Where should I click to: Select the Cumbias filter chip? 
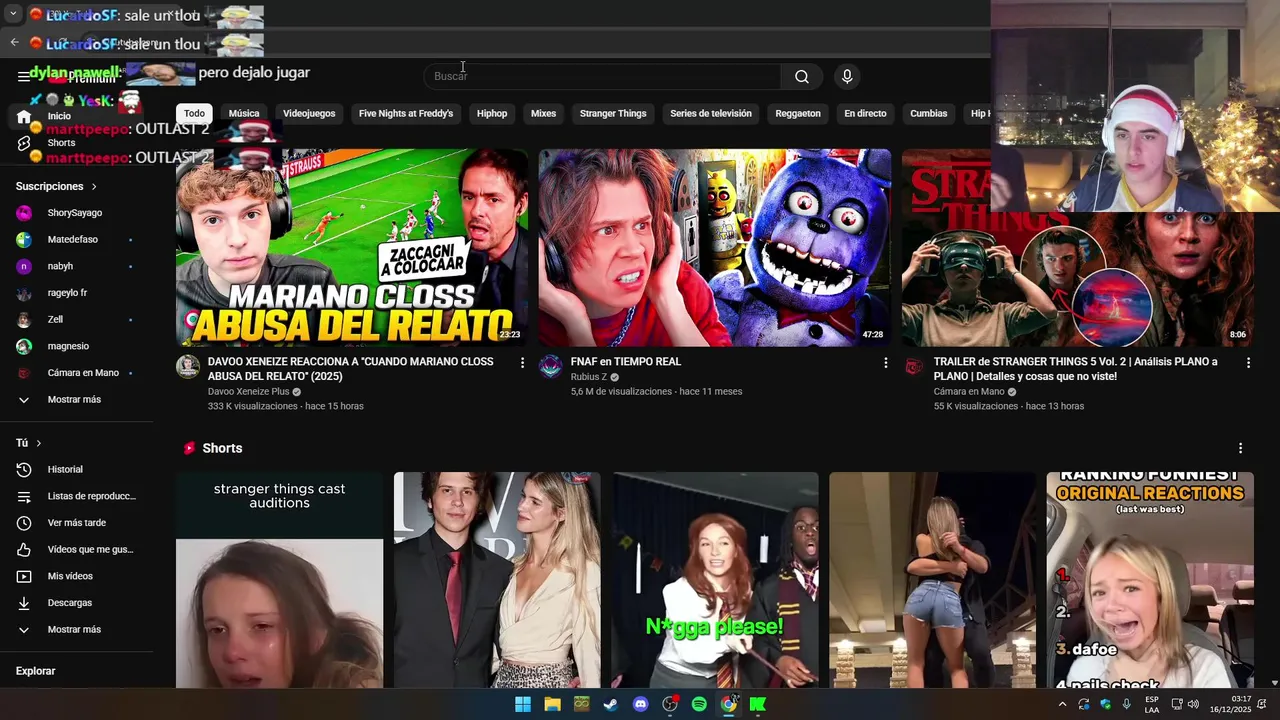coord(928,113)
